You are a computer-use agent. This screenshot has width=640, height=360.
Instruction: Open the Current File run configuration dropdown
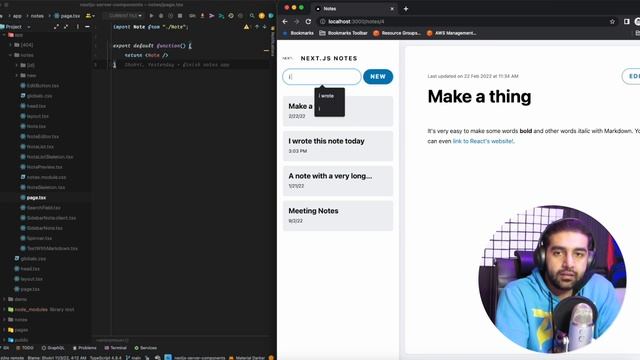click(124, 16)
